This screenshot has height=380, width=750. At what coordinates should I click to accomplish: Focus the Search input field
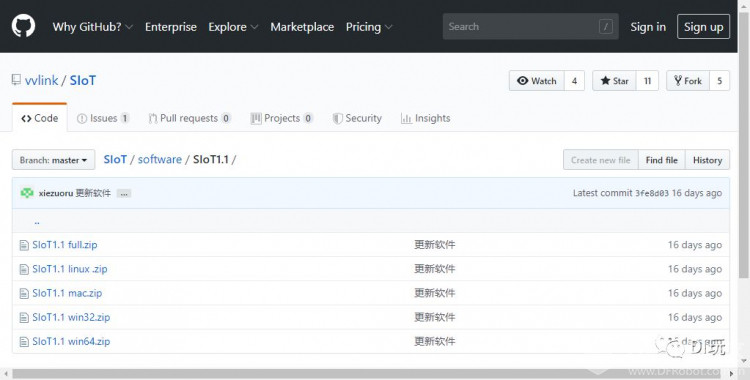point(530,26)
